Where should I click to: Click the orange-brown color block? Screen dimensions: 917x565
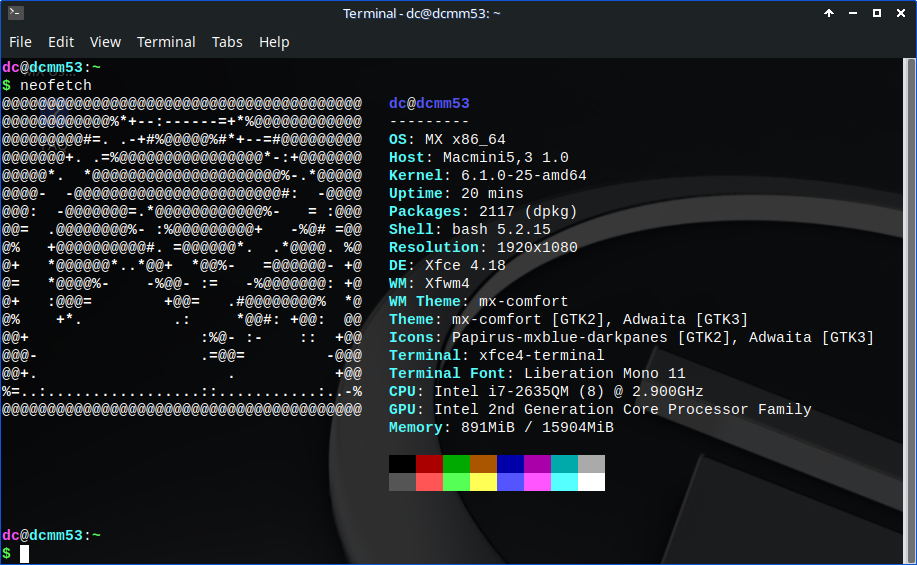point(483,464)
